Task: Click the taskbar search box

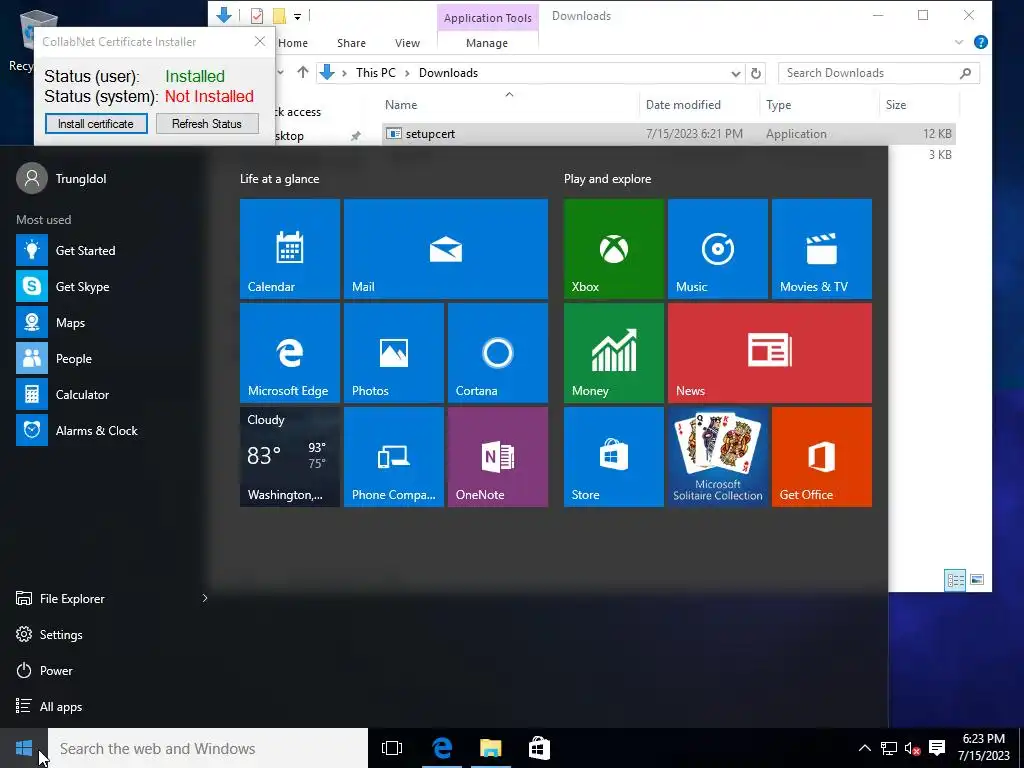Action: coord(208,748)
